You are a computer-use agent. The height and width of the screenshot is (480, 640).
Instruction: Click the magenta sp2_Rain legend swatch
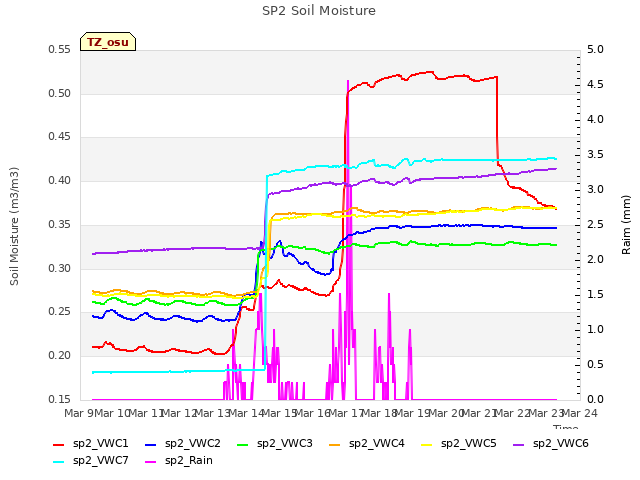point(151,462)
